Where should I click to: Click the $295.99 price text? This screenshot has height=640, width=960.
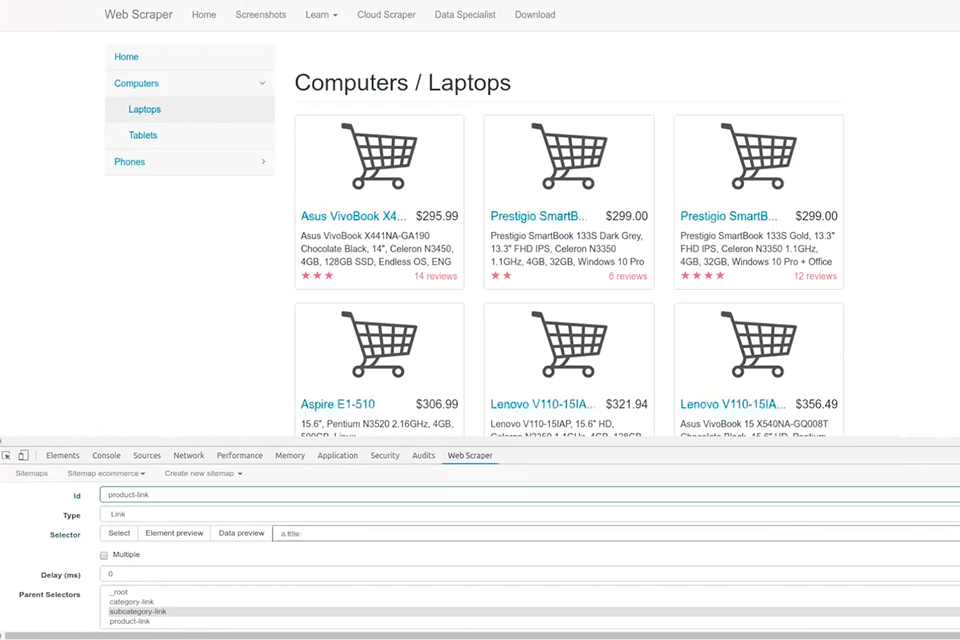click(437, 216)
